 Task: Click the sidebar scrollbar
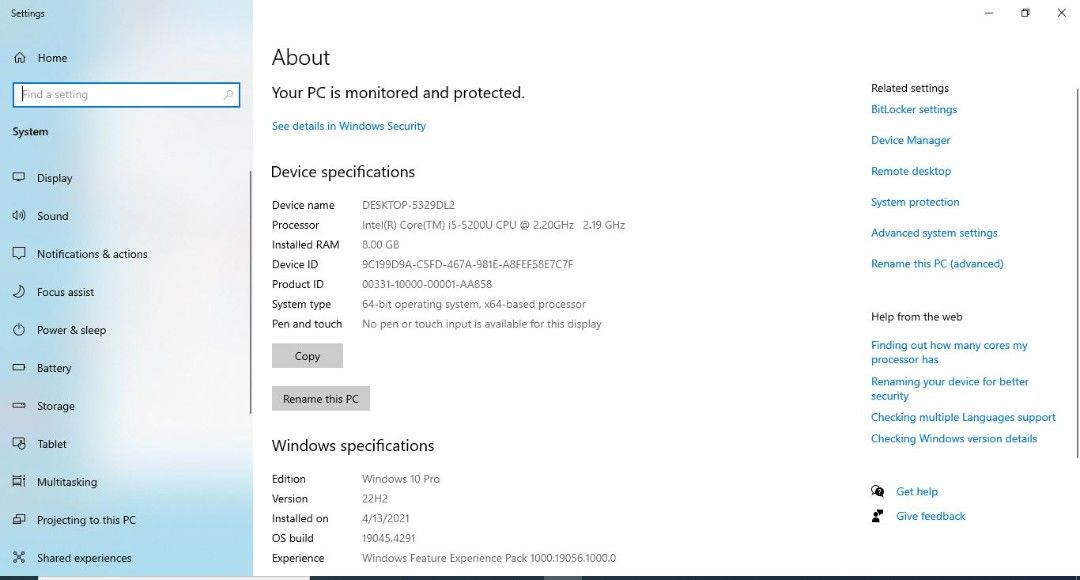click(x=251, y=293)
